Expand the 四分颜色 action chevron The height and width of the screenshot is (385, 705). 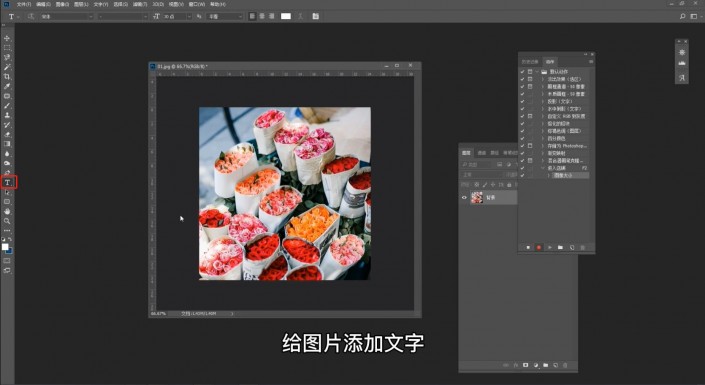tap(543, 138)
